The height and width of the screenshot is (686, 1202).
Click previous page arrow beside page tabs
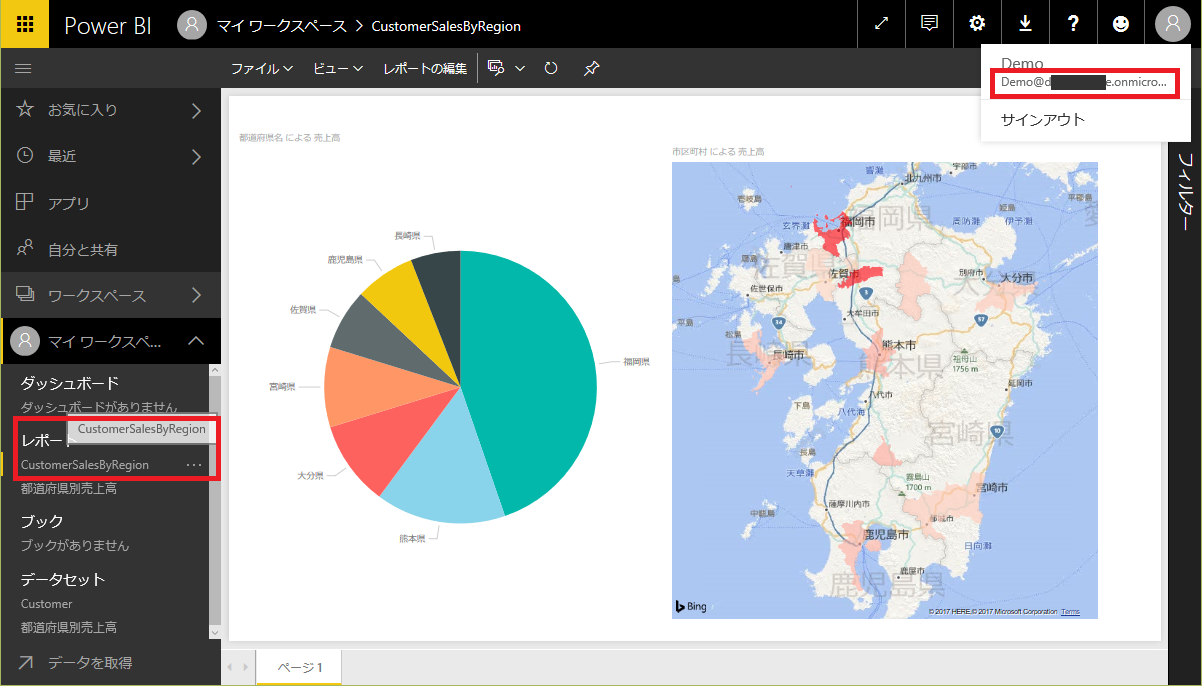(229, 667)
